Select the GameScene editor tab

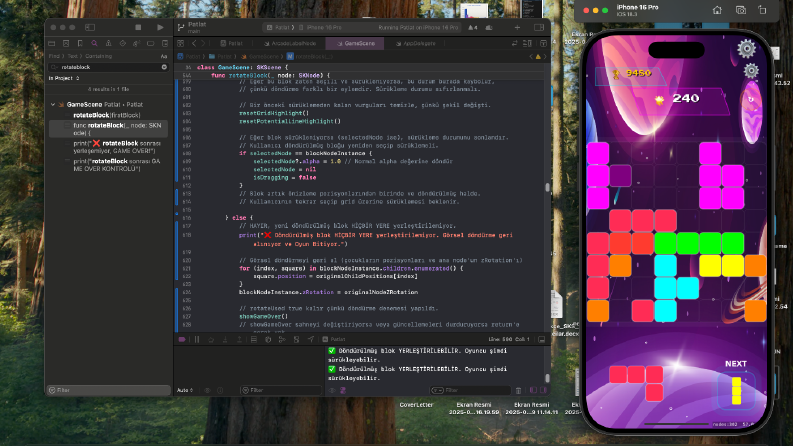tap(356, 43)
